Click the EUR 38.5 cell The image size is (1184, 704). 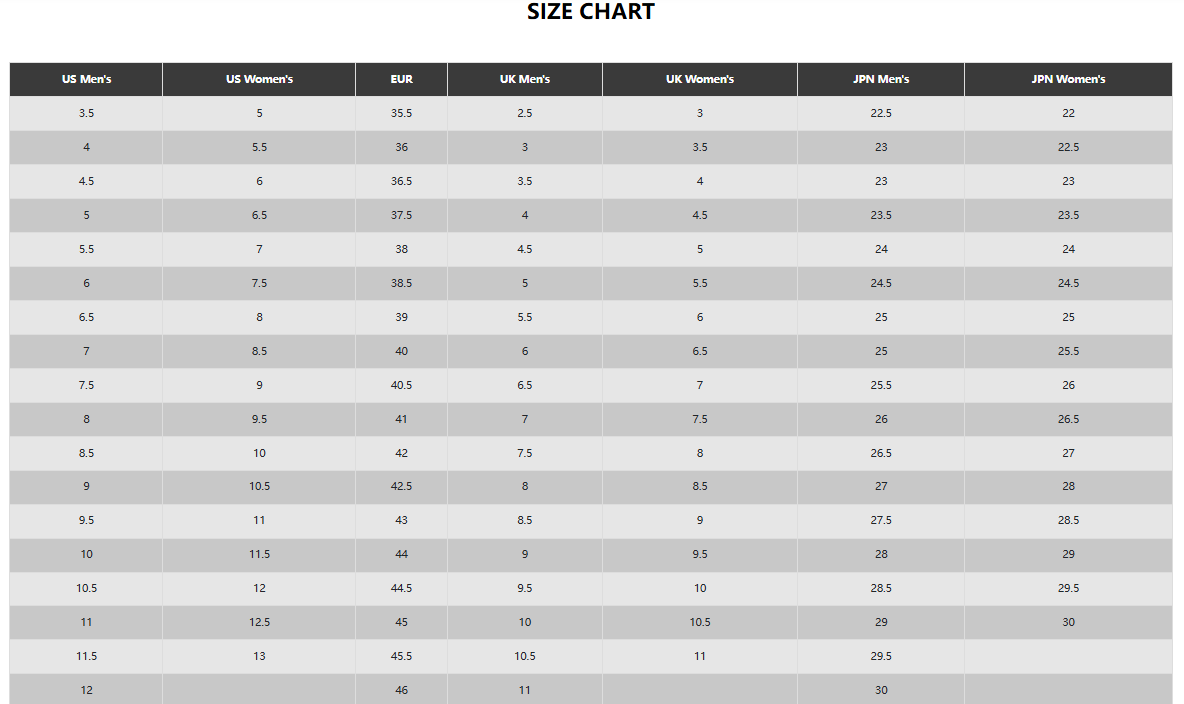[401, 283]
